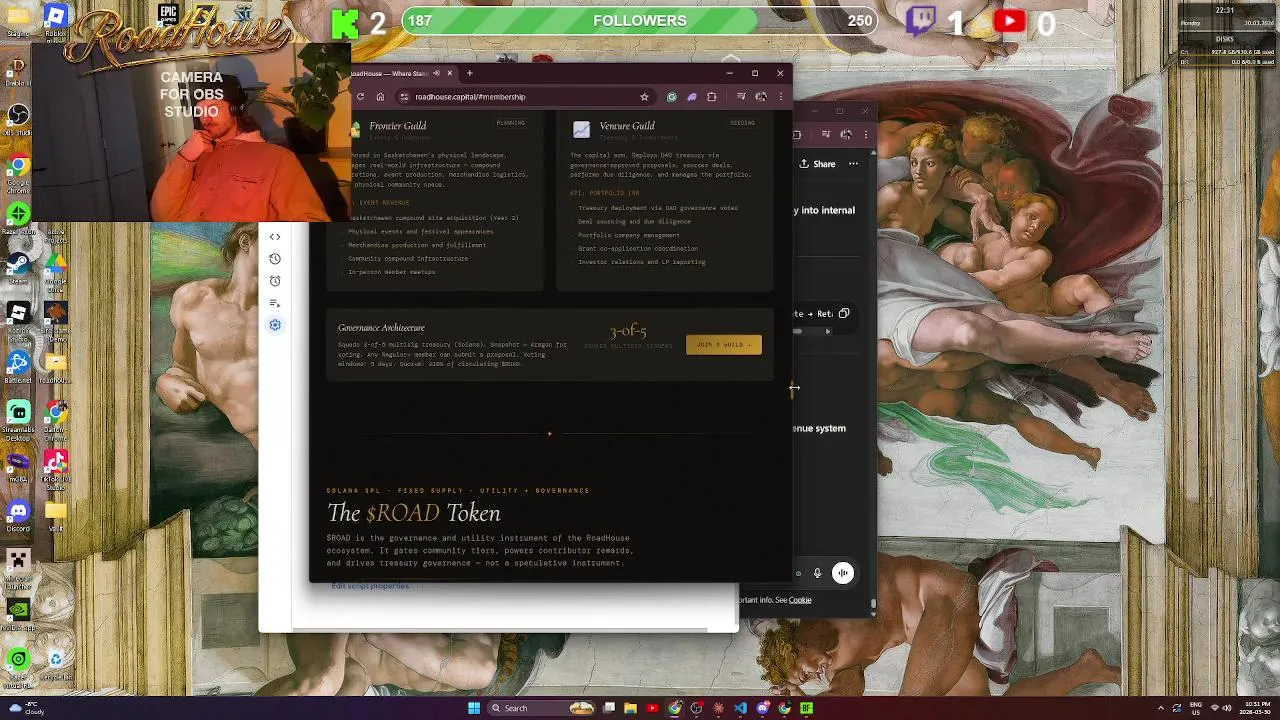Open the list executions icon in sidebar
The height and width of the screenshot is (720, 1280).
pos(275,303)
